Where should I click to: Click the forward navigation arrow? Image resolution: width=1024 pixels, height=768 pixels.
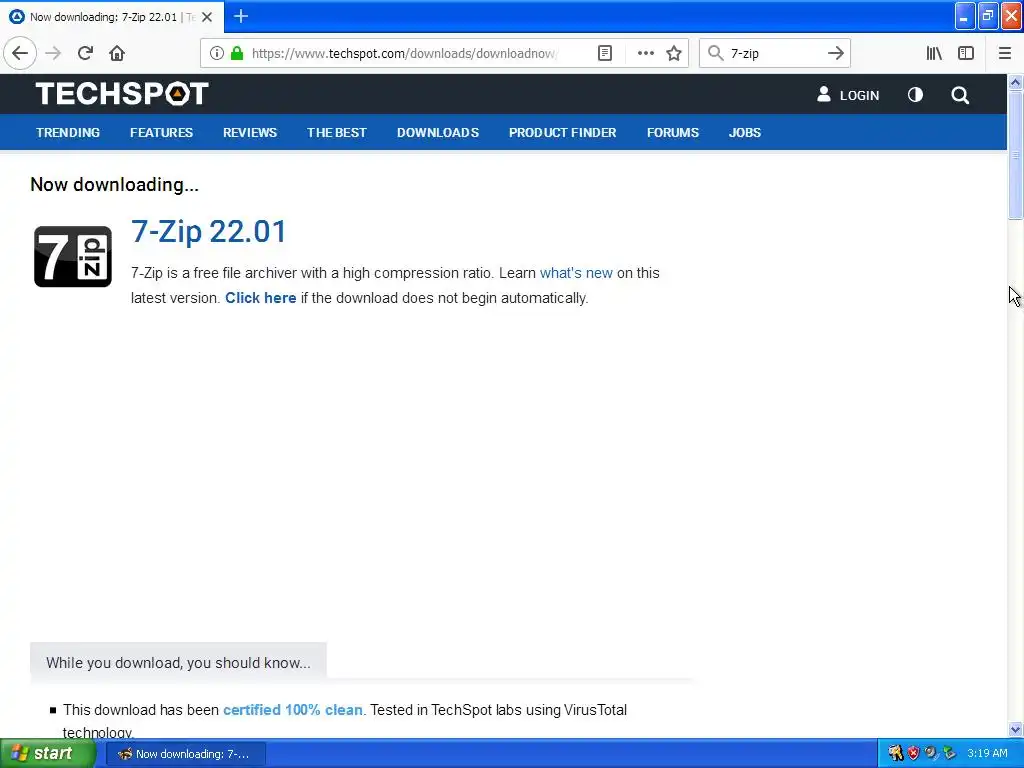pos(53,54)
